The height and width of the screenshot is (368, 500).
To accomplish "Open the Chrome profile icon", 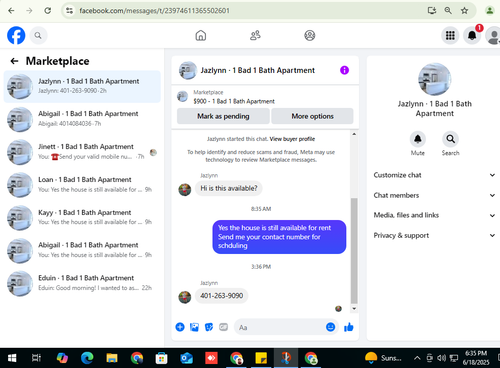I will click(489, 11).
